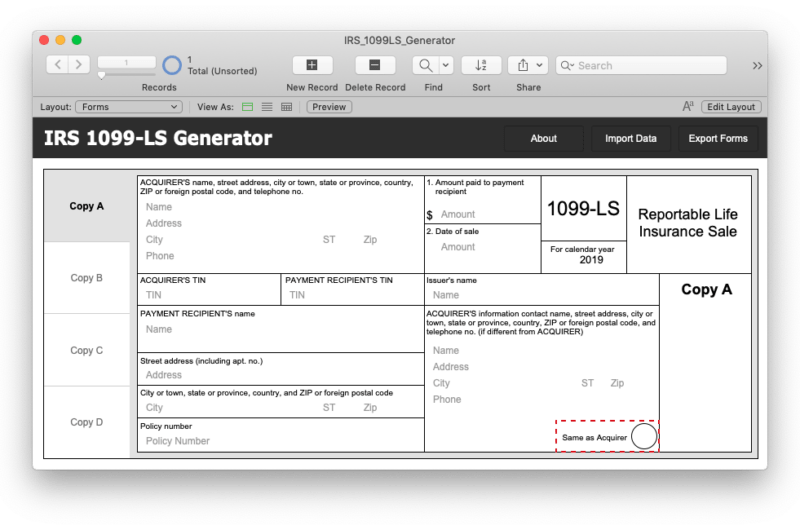Click the New Record plus icon
The width and height of the screenshot is (800, 530).
312,65
